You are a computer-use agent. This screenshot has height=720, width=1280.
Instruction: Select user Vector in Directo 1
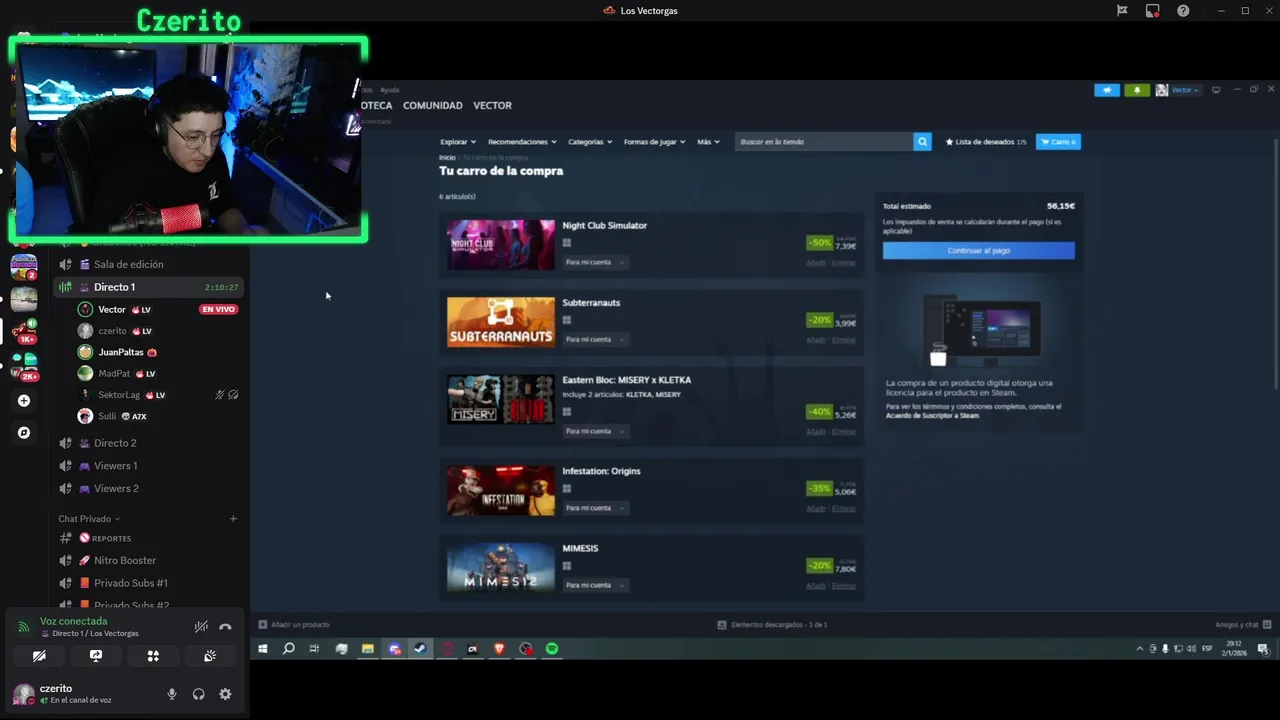[x=112, y=310]
